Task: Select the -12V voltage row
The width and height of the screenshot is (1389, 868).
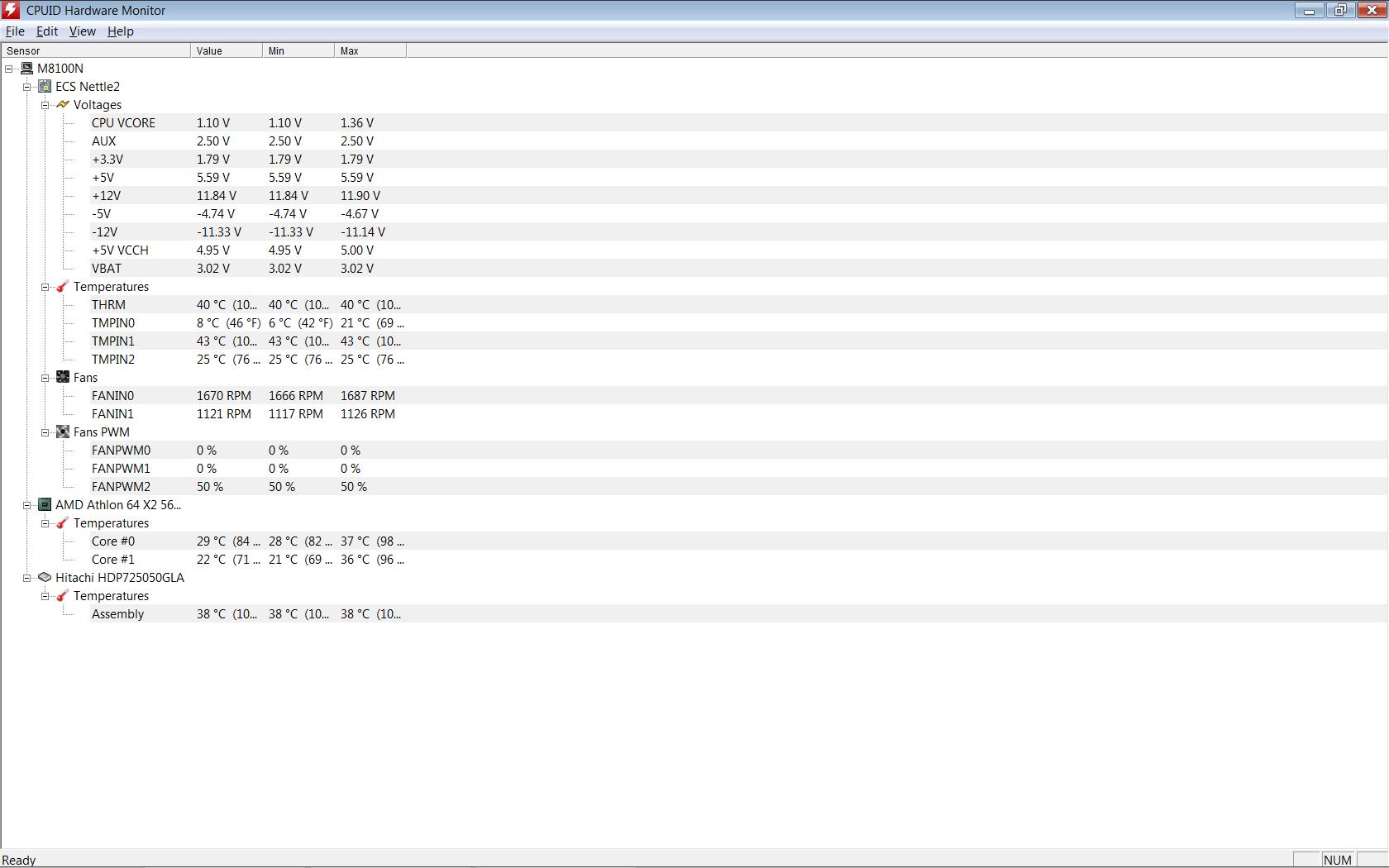Action: click(x=738, y=232)
